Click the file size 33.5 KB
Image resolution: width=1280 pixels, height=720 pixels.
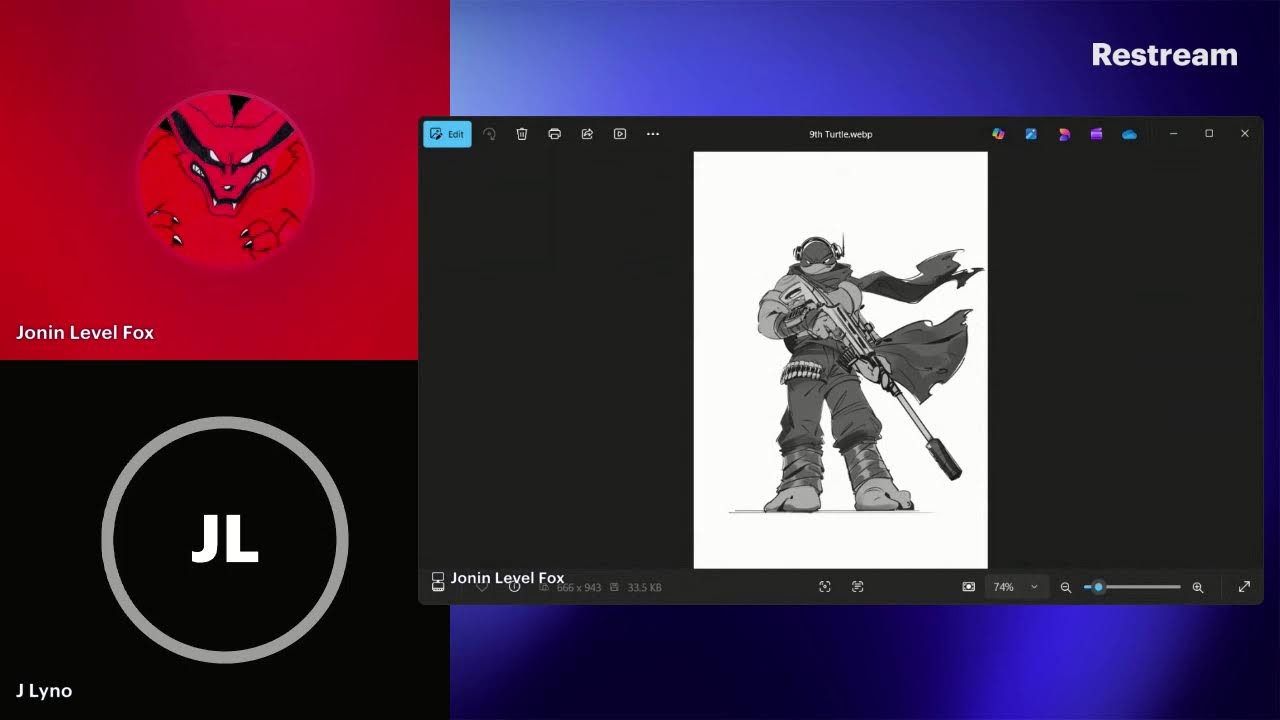click(645, 587)
